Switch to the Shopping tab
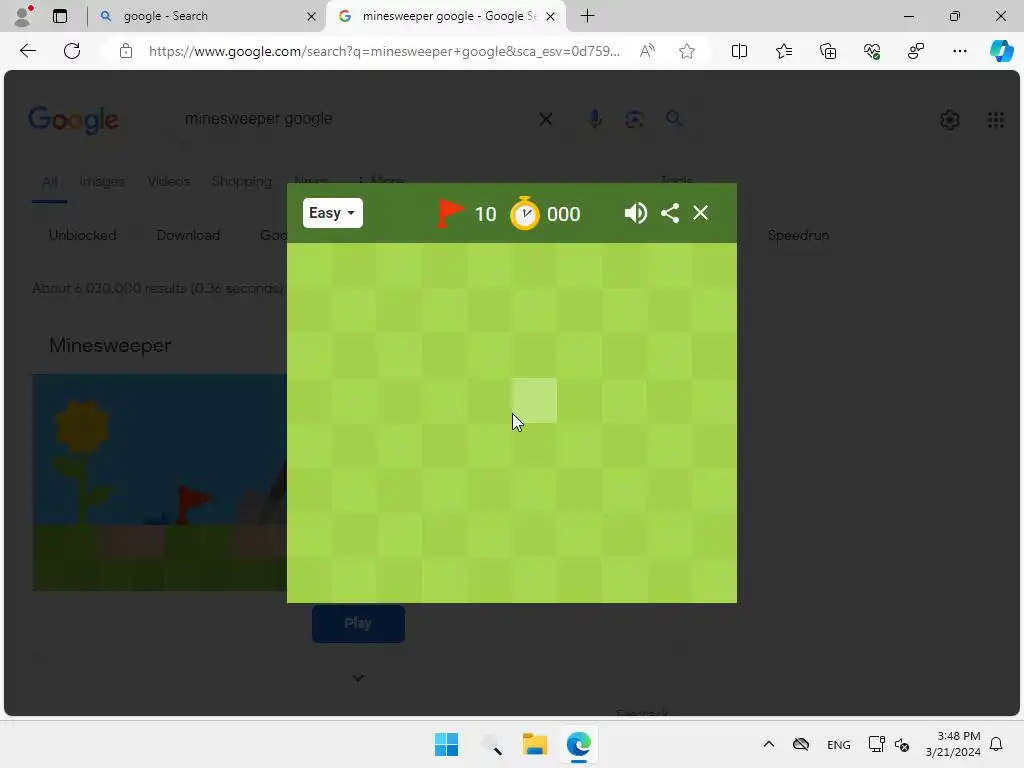 [241, 182]
